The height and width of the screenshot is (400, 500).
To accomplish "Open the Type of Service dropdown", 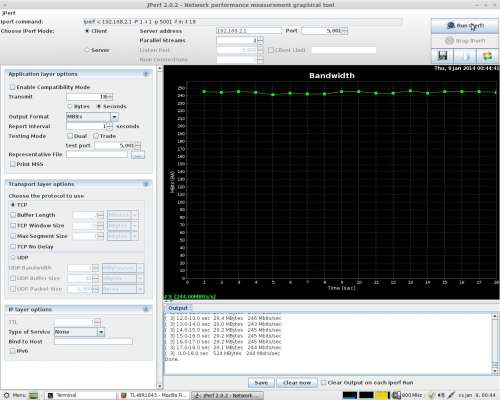I will pyautogui.click(x=101, y=332).
